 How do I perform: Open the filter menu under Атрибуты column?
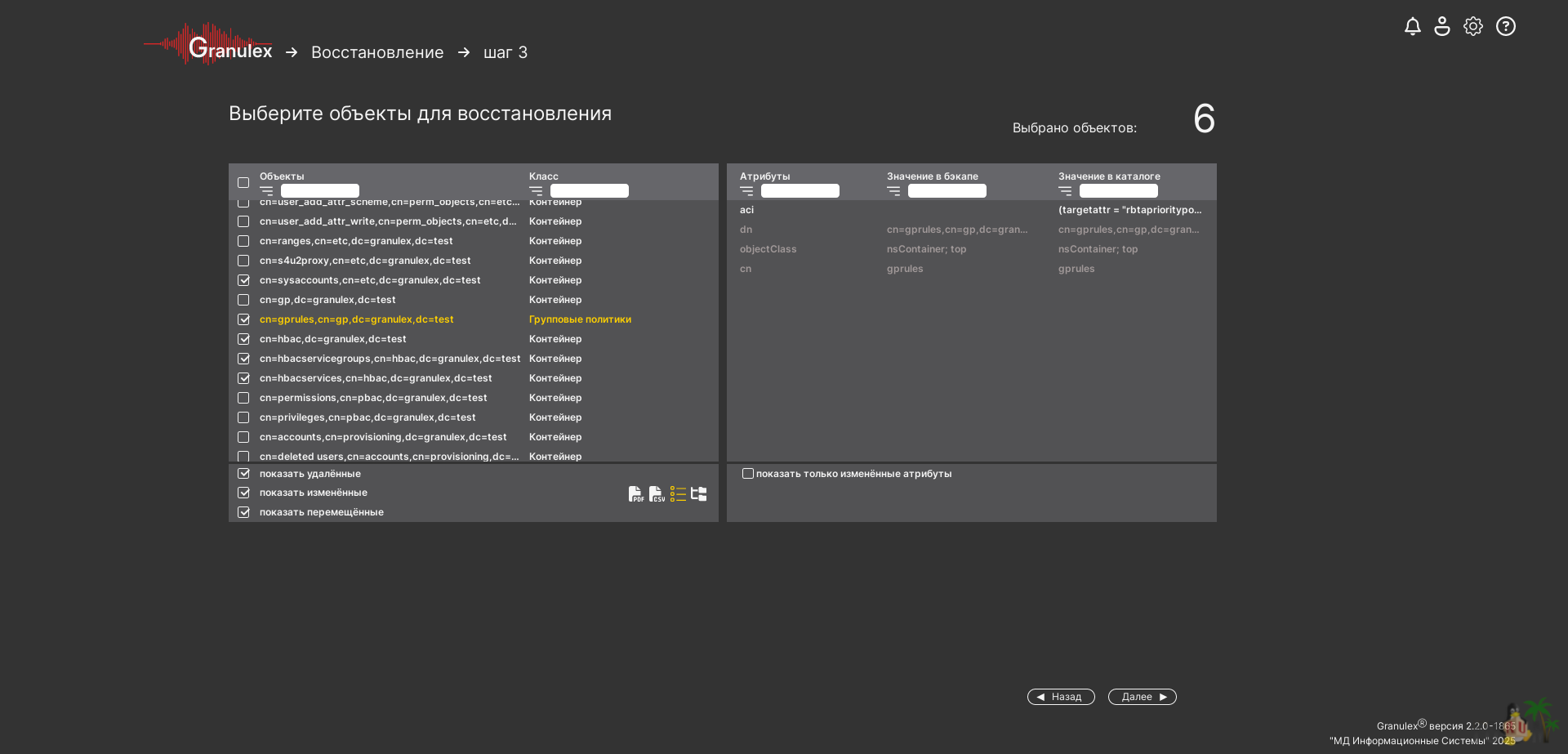click(x=746, y=191)
